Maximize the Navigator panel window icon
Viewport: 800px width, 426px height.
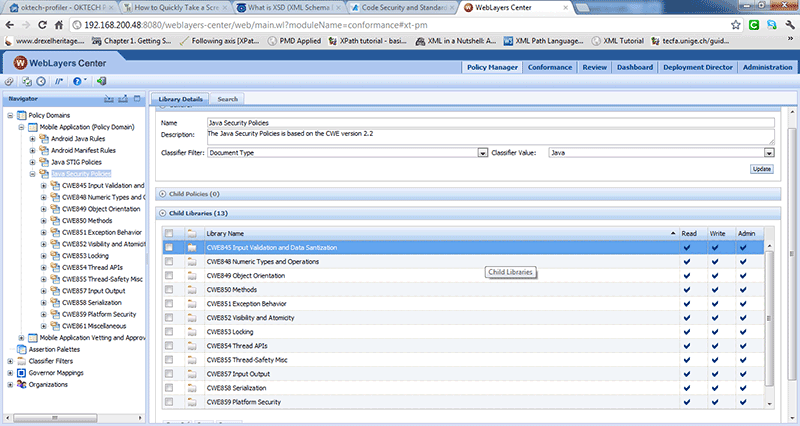tap(137, 99)
